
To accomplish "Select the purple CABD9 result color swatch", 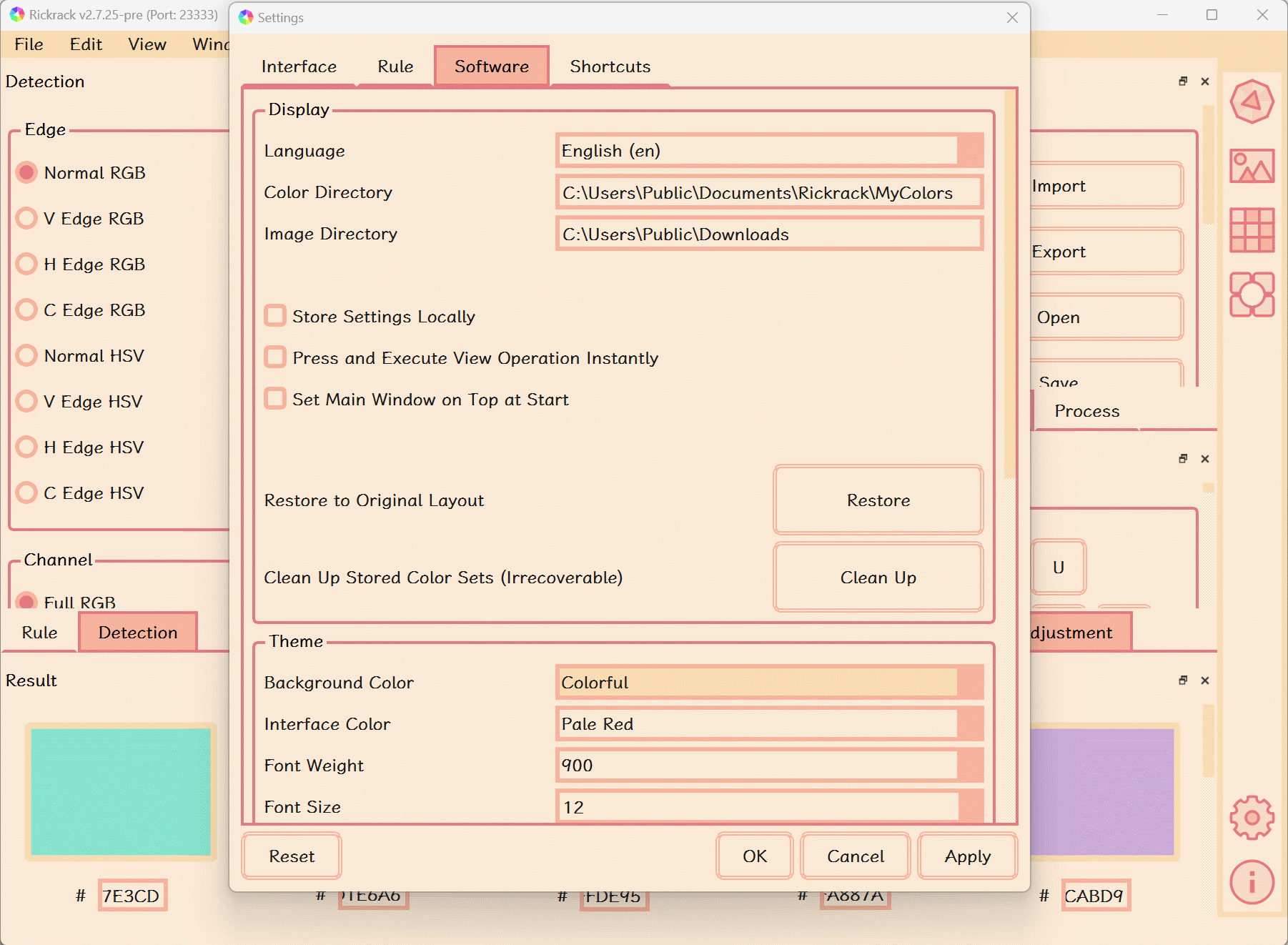I will tap(1103, 792).
